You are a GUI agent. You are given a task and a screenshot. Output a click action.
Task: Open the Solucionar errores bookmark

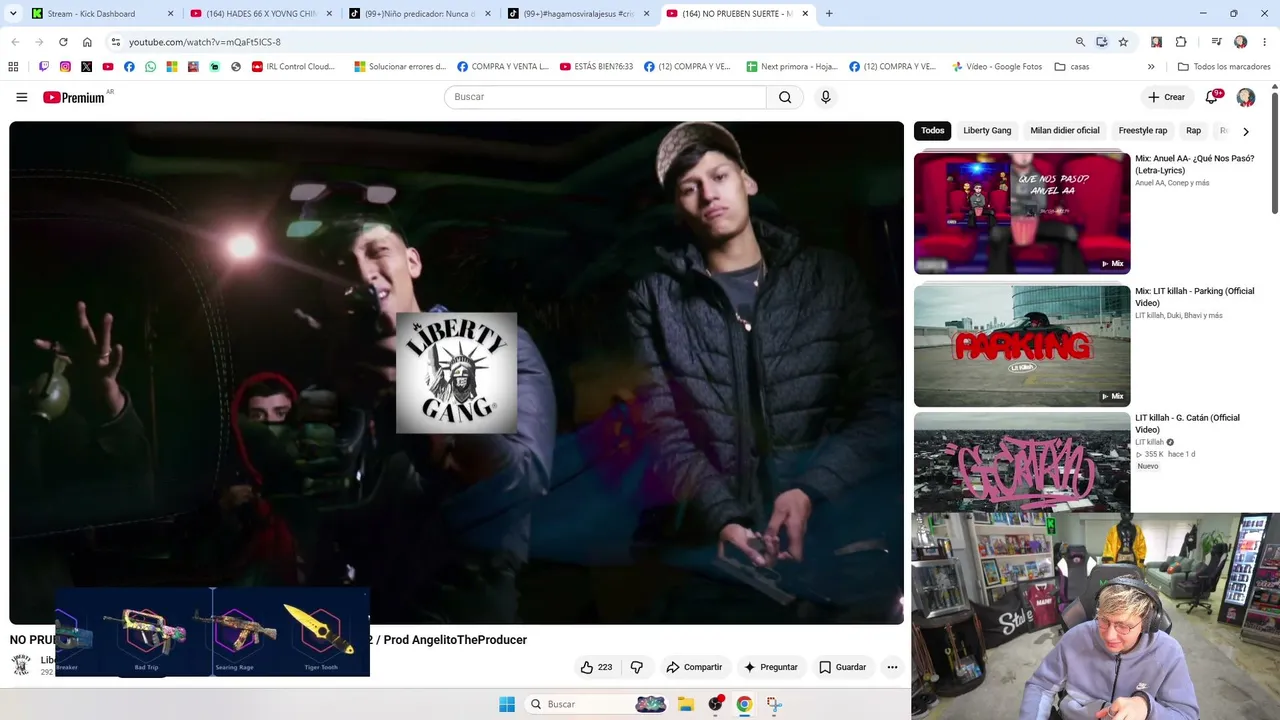click(x=400, y=67)
